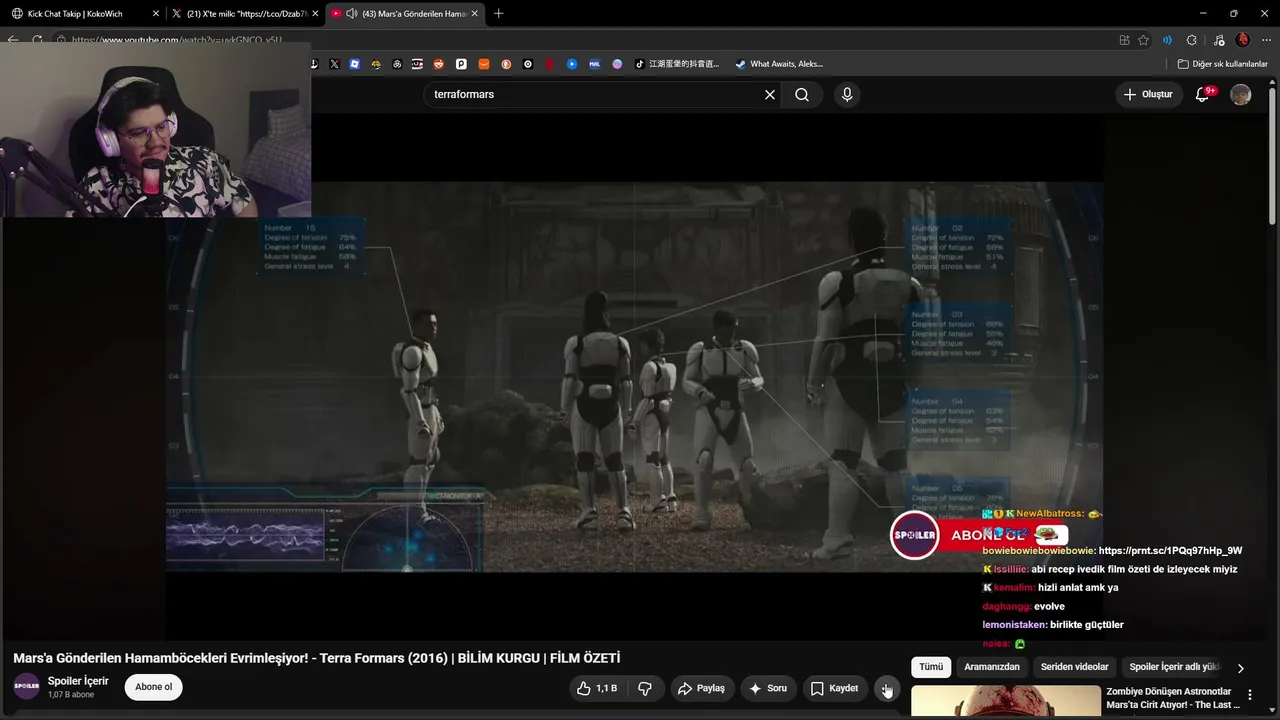Close the X'te millc tab
The image size is (1280, 720).
click(315, 14)
